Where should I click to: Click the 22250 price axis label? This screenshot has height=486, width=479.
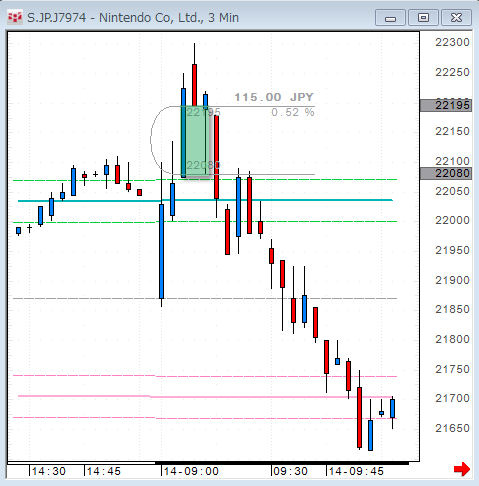click(x=452, y=72)
